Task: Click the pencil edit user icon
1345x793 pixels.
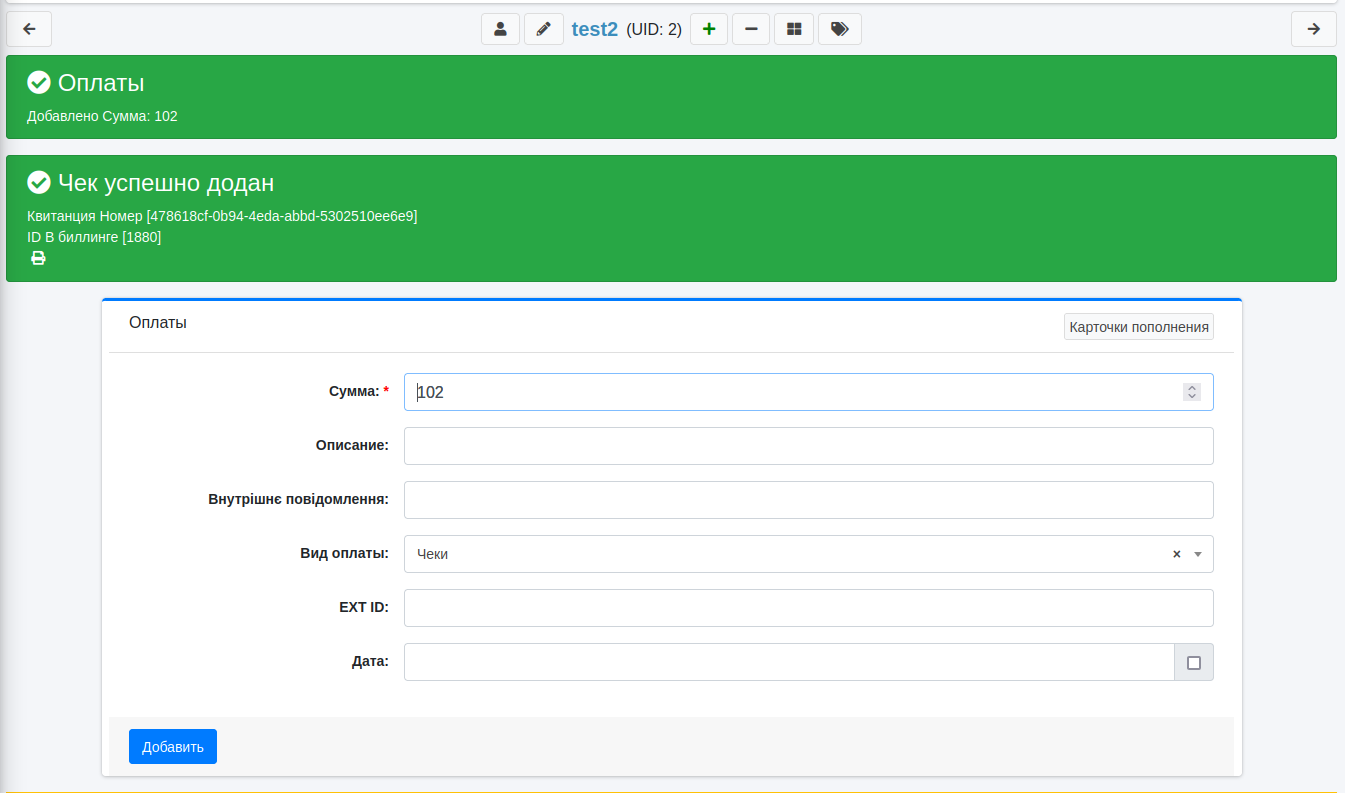Action: 543,29
